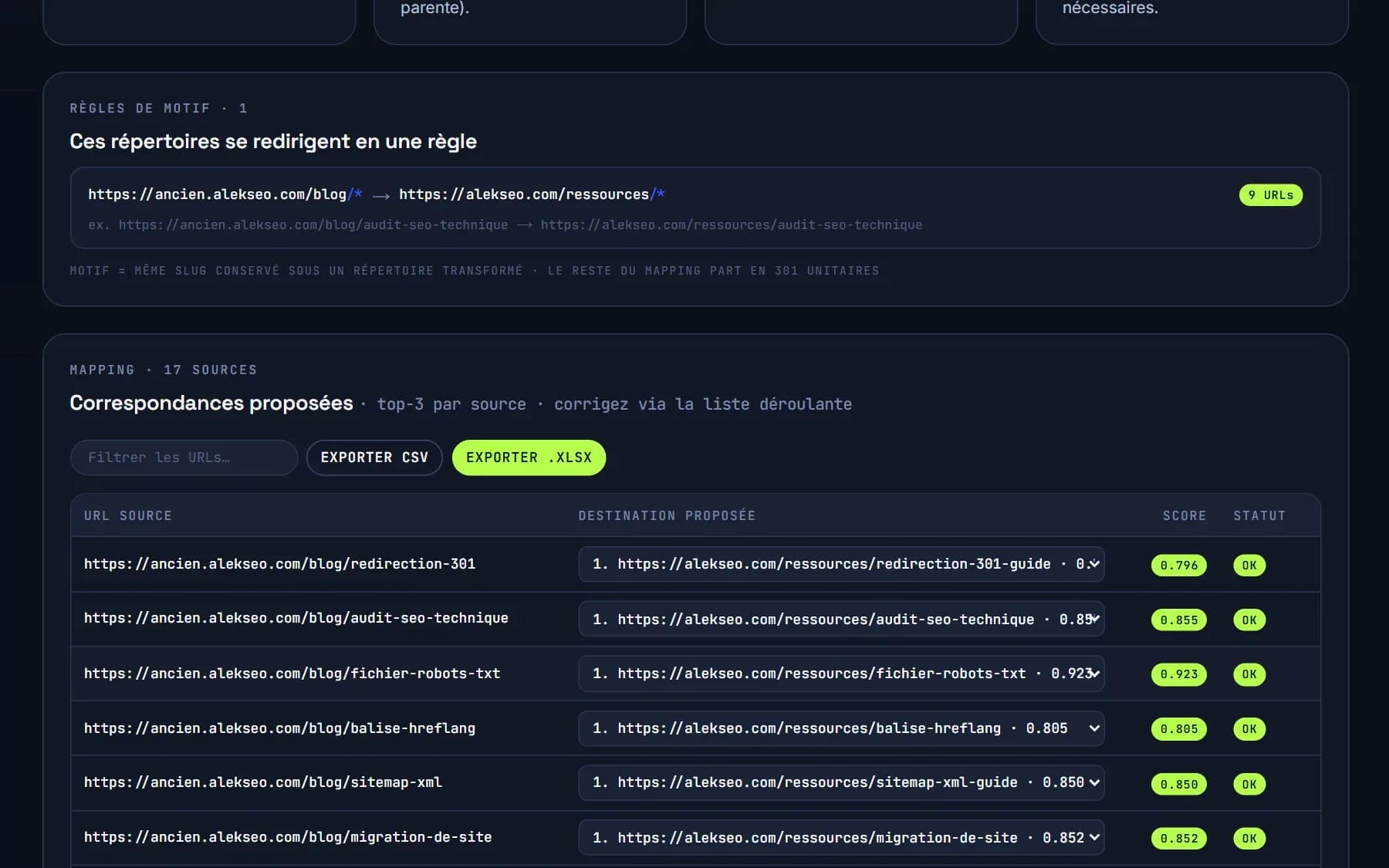Click the 0.796 score badge

[x=1179, y=565]
